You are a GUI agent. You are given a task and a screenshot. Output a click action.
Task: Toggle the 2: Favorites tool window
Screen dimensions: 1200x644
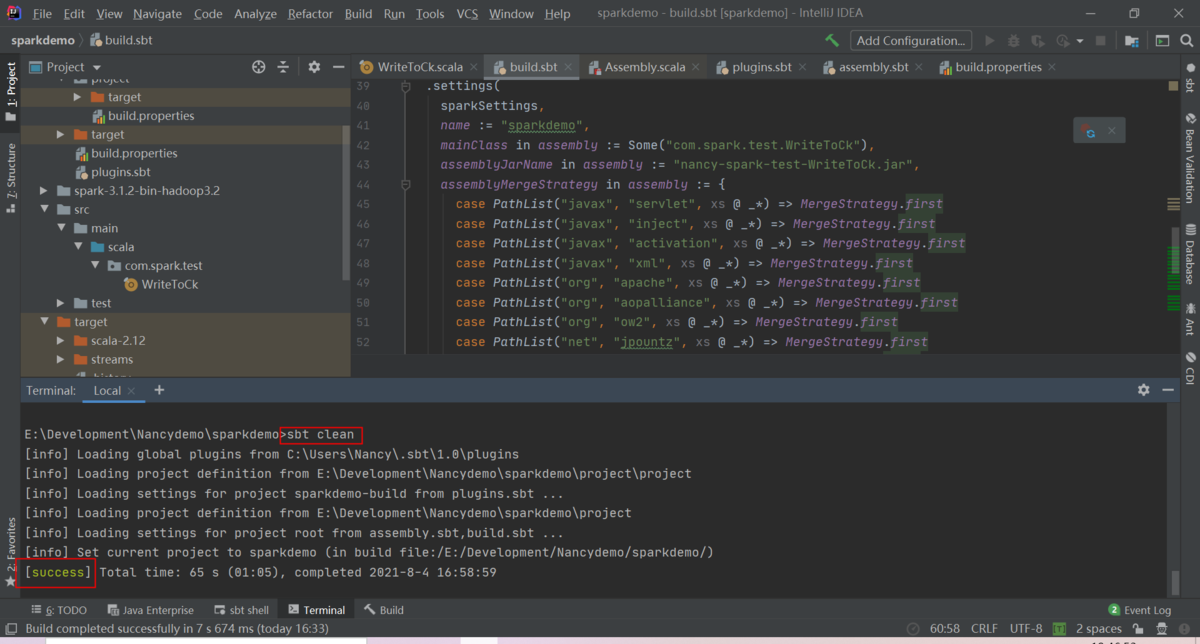(x=10, y=551)
